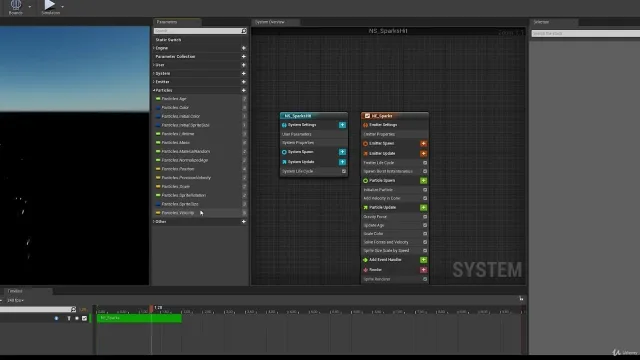Expand the User parameter category
The image size is (640, 360).
pyautogui.click(x=154, y=65)
